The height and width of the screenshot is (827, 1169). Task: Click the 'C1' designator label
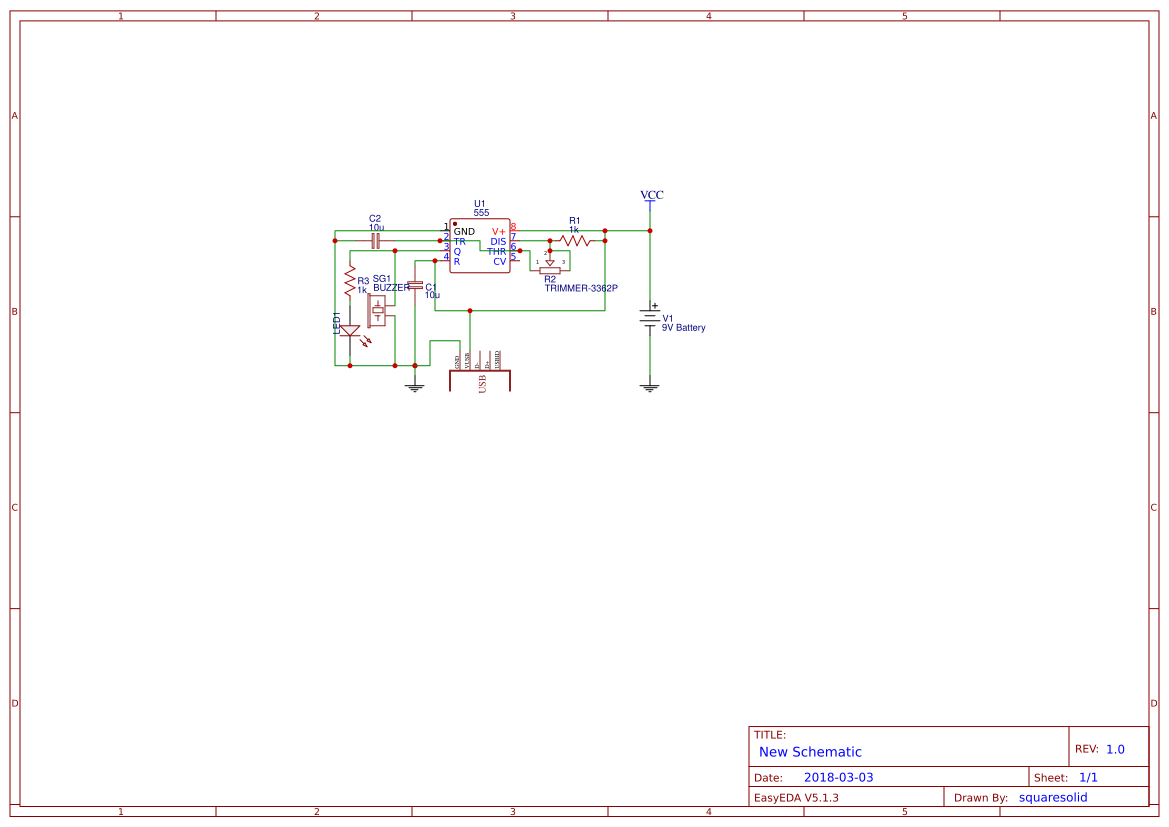tap(431, 287)
